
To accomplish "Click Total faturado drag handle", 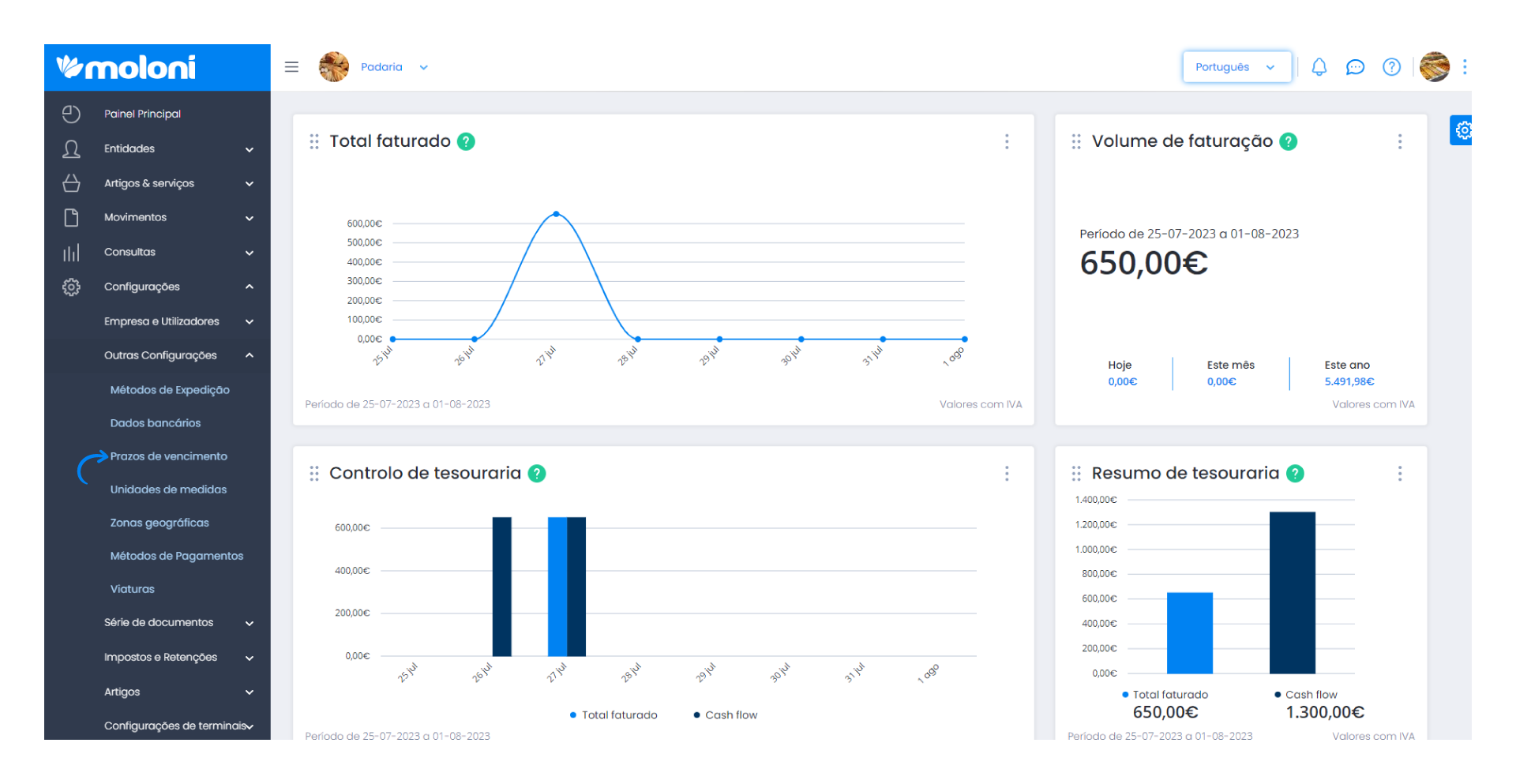I will 314,141.
